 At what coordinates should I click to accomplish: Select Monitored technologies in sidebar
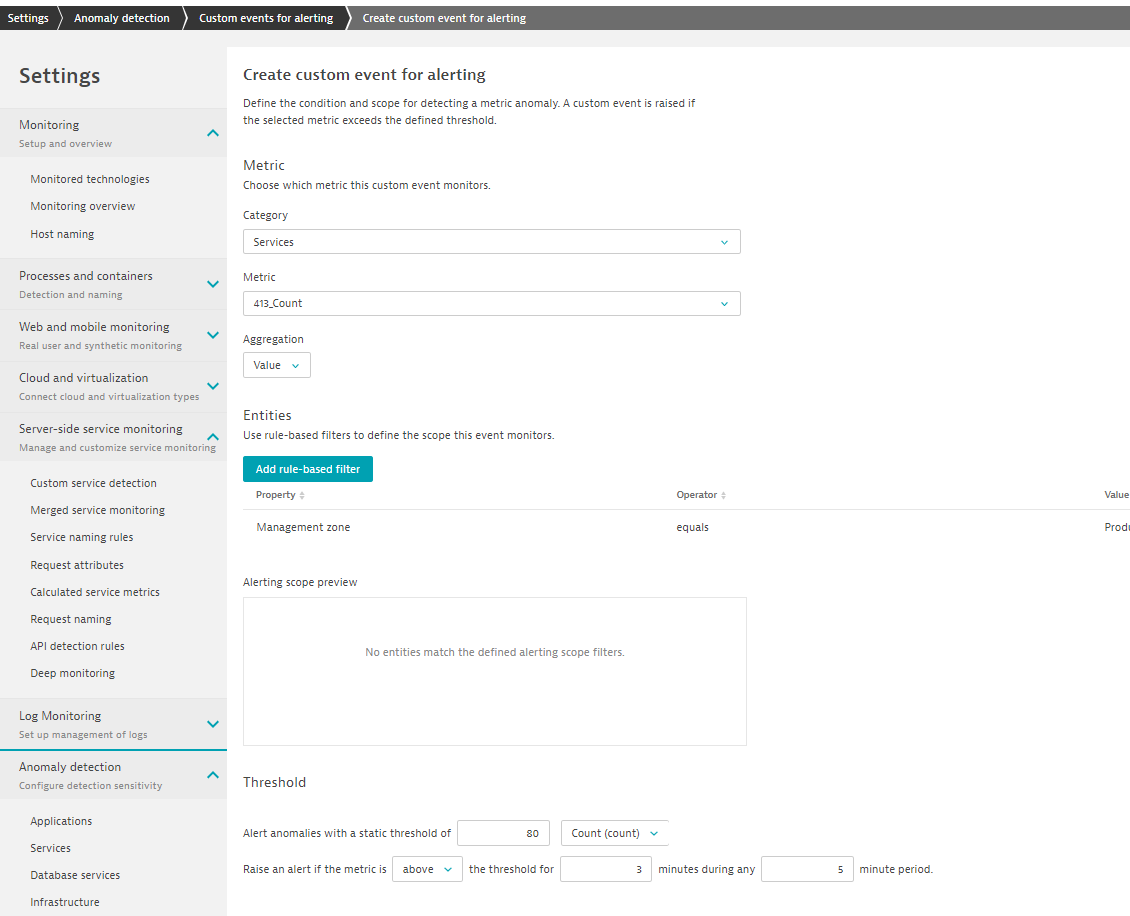point(90,179)
